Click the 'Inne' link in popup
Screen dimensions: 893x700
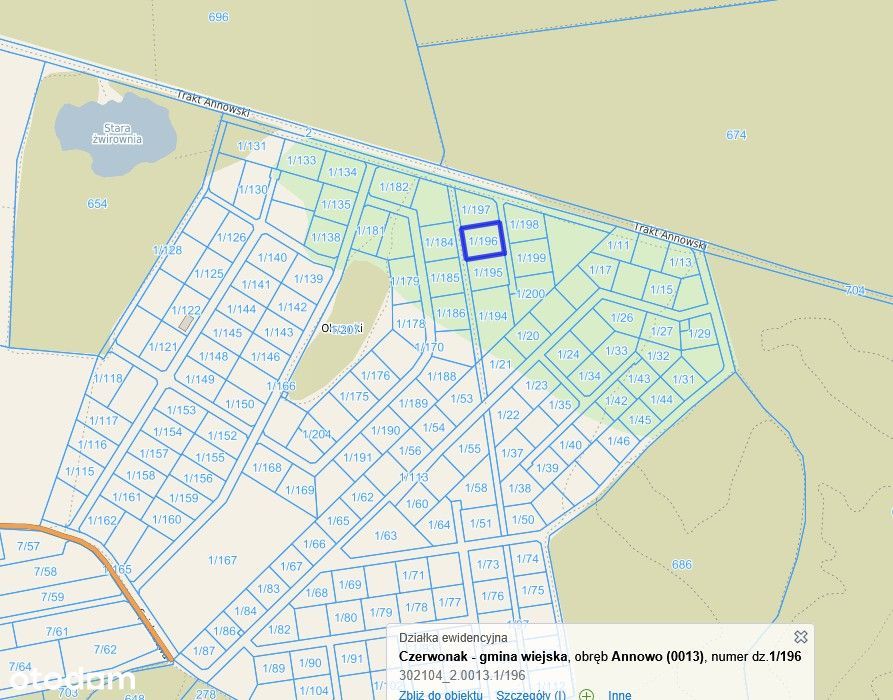point(620,695)
